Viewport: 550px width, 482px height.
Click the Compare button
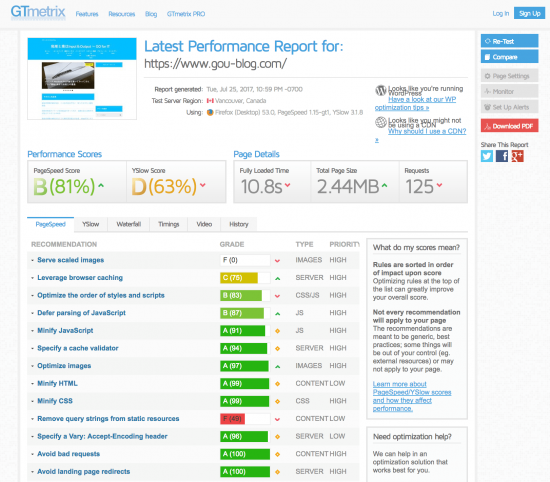509,56
